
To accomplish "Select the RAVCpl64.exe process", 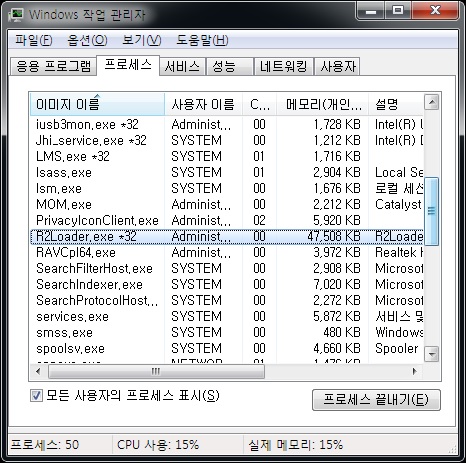I will click(x=227, y=253).
